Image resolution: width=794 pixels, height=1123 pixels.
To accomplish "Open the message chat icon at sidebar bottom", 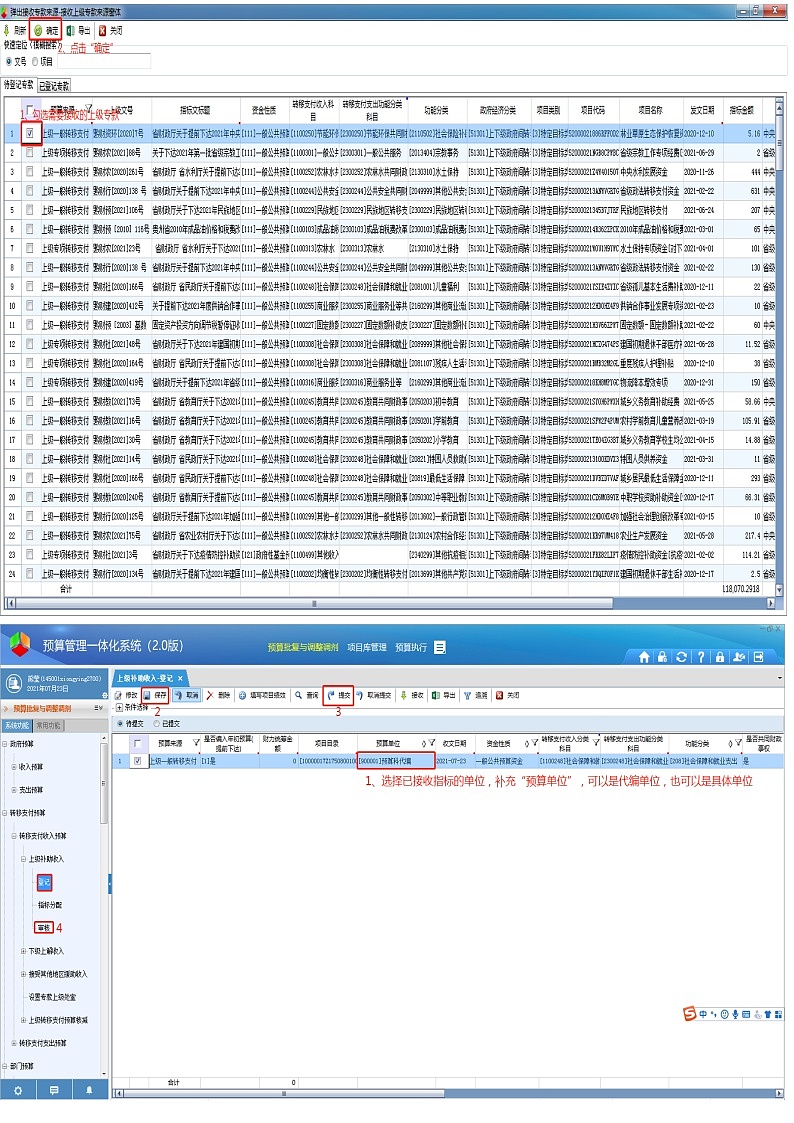I will [x=54, y=1089].
